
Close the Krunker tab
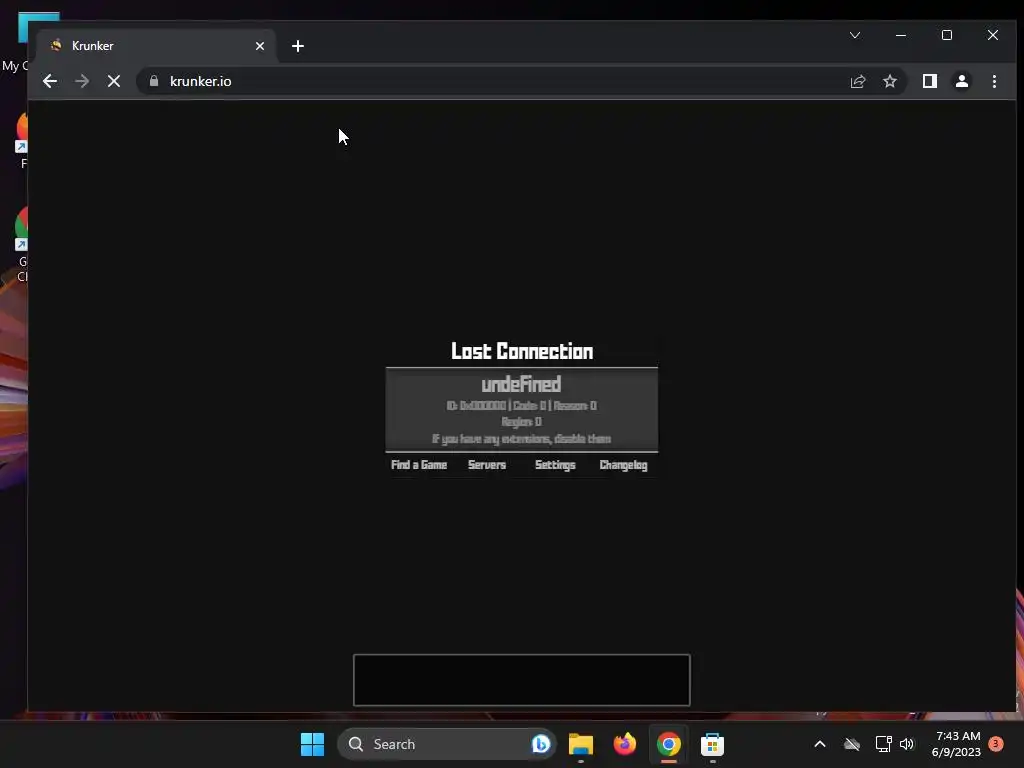[x=260, y=46]
